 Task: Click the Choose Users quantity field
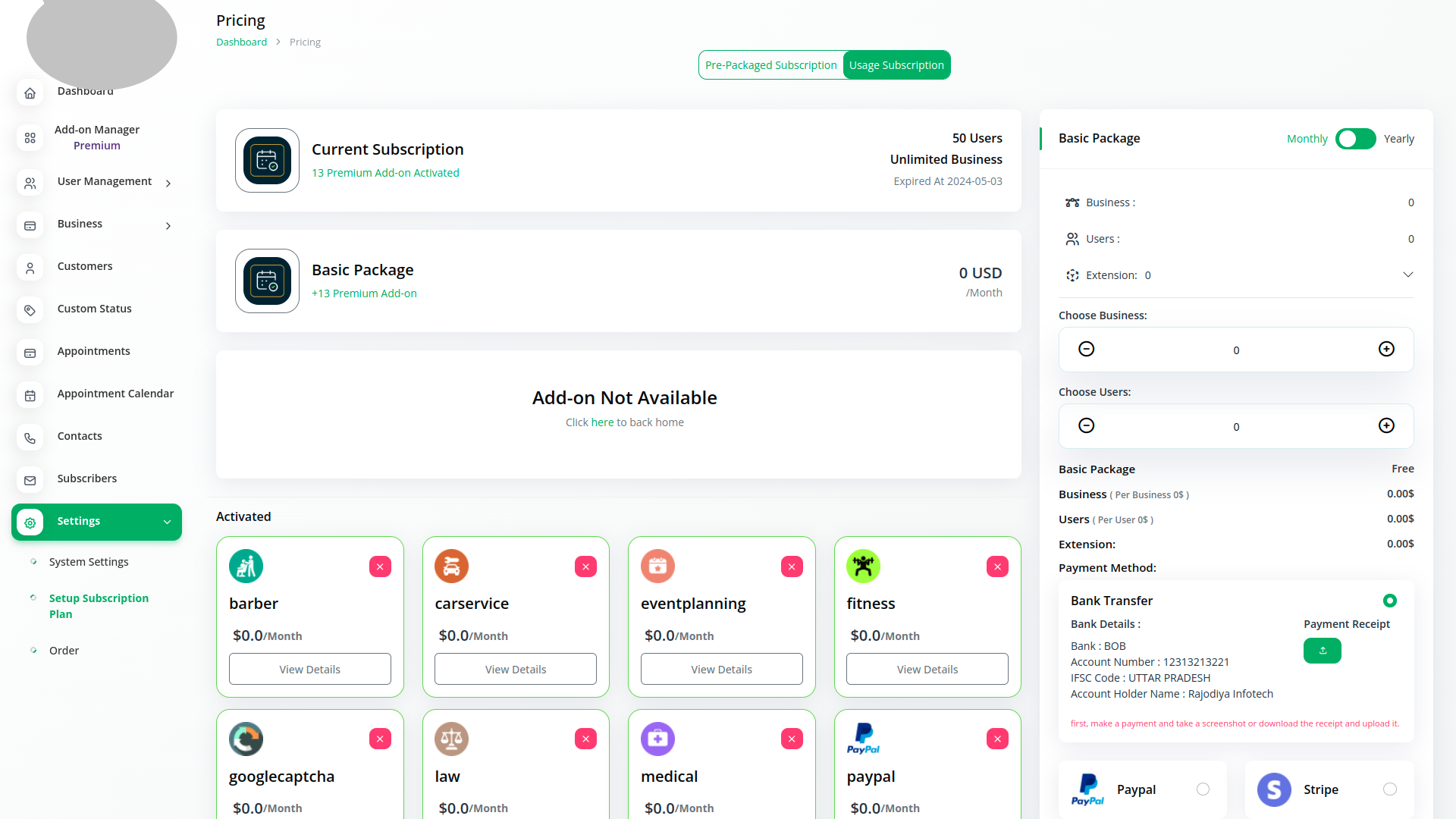tap(1236, 426)
